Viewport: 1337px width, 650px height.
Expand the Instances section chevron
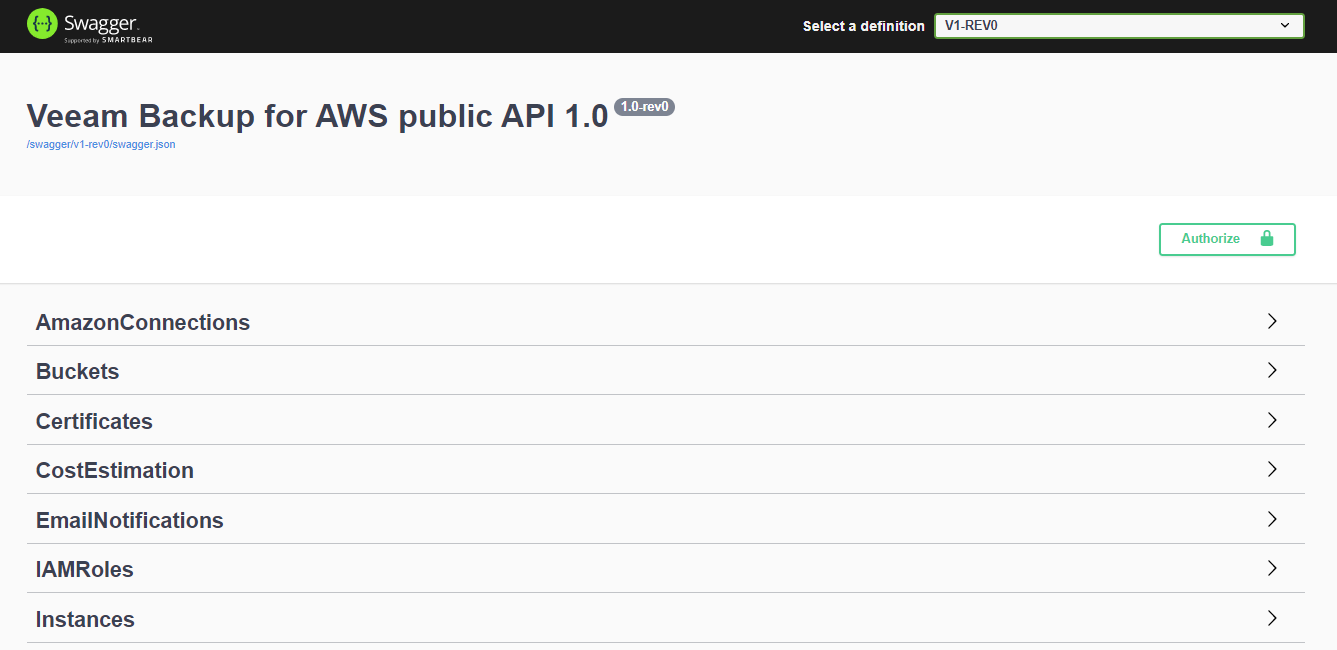coord(1272,619)
